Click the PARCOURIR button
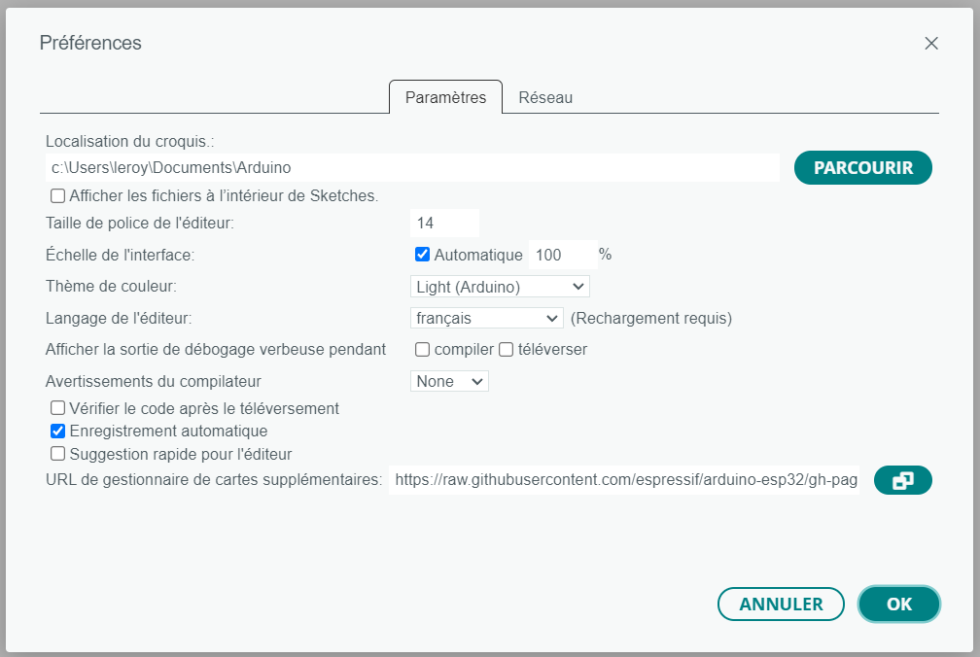The image size is (980, 657). 862,168
